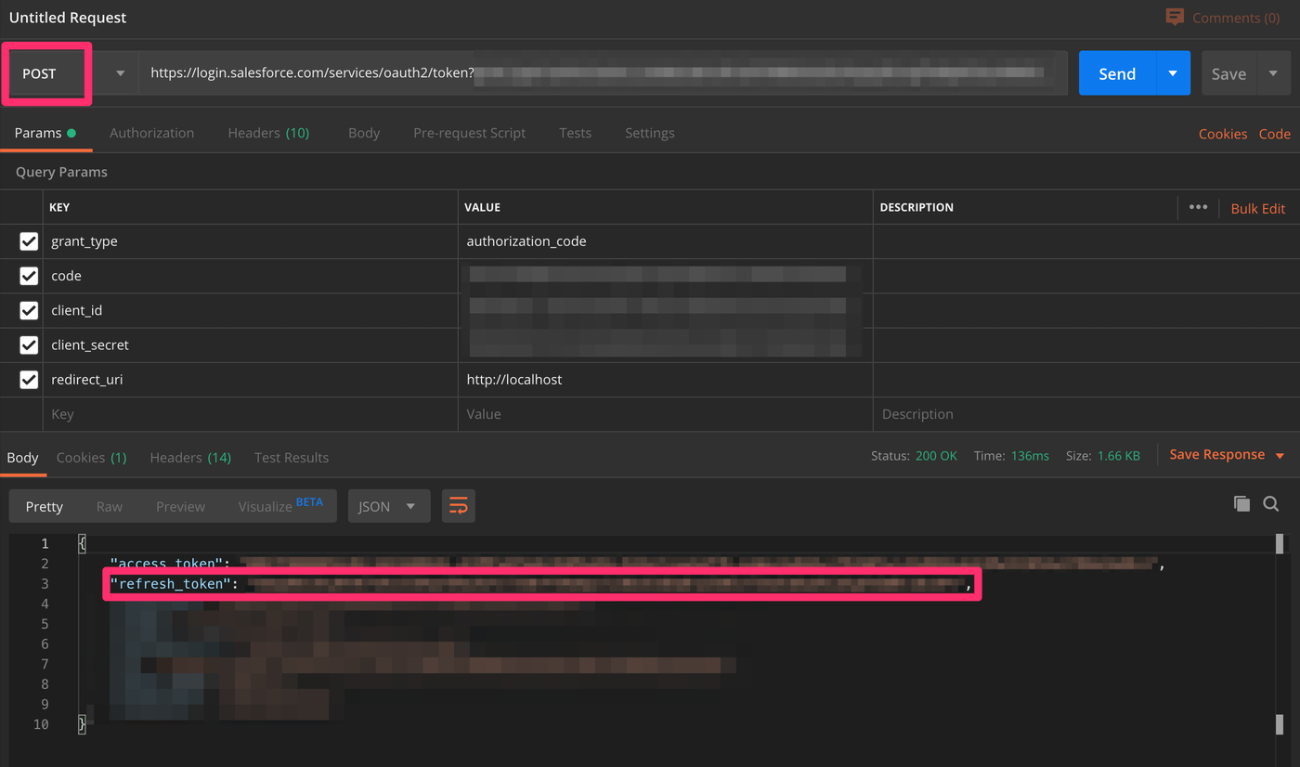Screen dimensions: 1300x767
Task: Click the wrap lines icon in response toolbar
Action: (458, 506)
